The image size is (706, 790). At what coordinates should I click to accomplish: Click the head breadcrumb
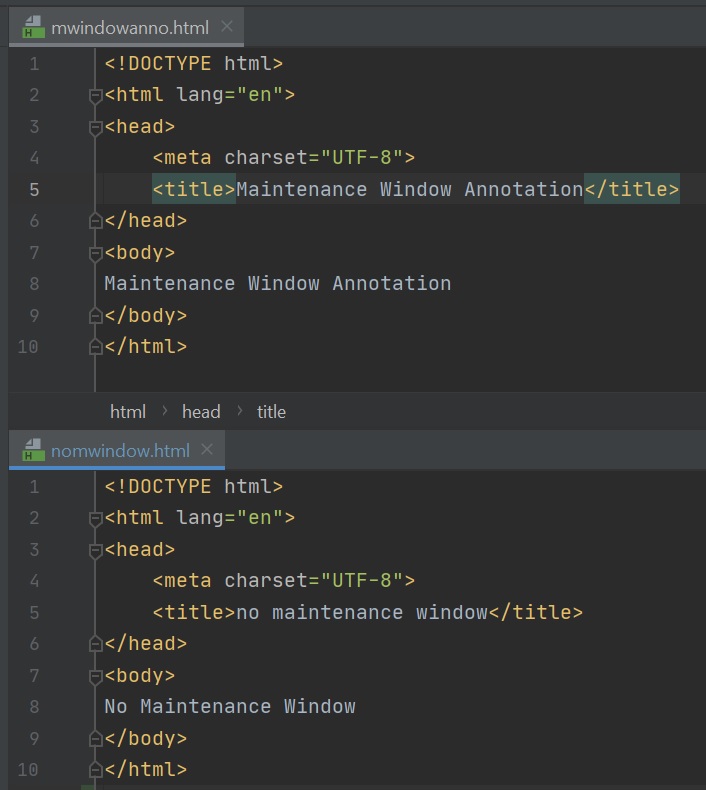click(201, 412)
